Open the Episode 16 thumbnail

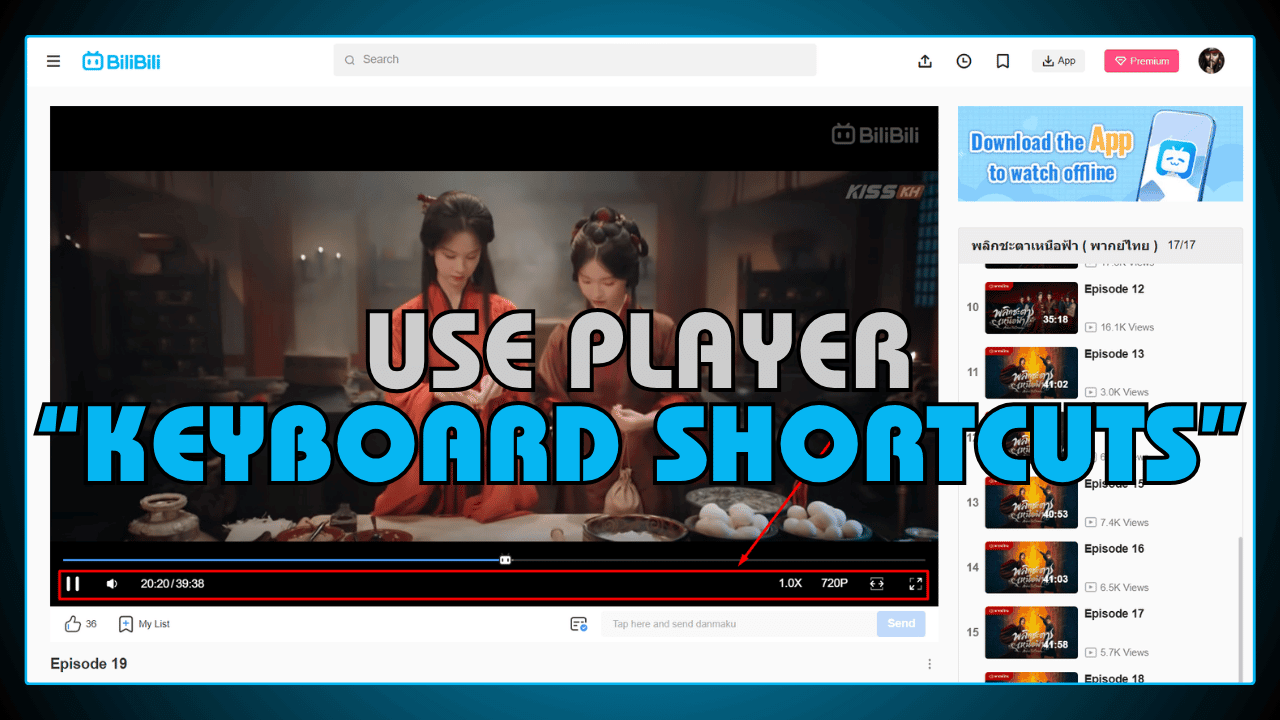click(1031, 568)
